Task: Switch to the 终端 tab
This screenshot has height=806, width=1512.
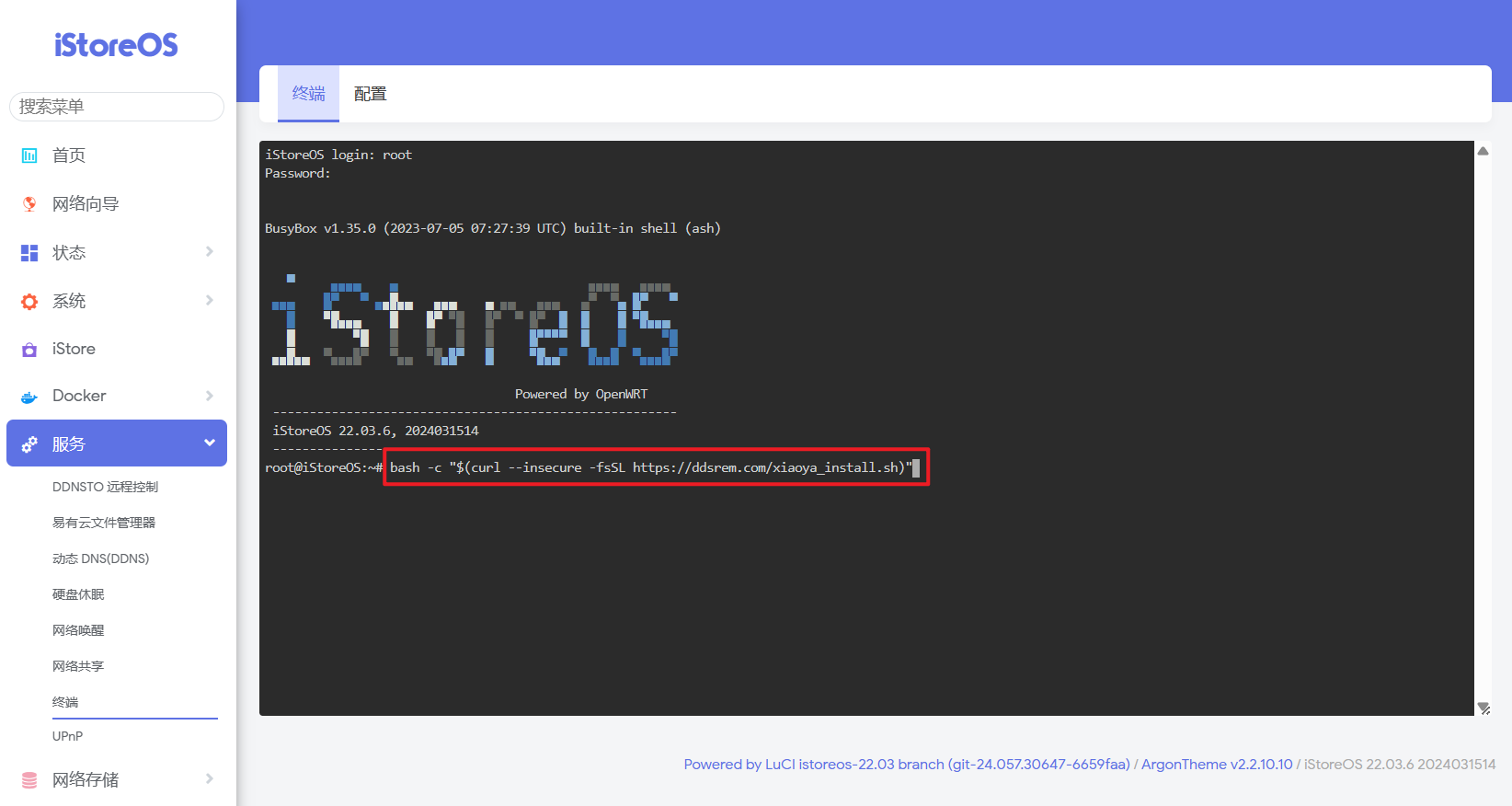Action: [x=309, y=94]
